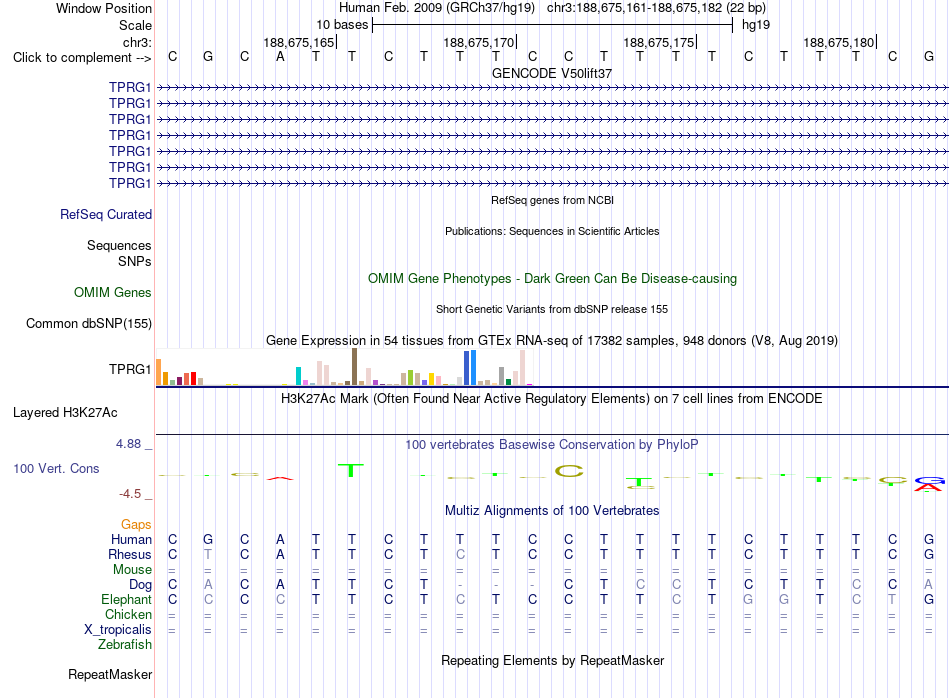
Task: Click the chr3: base position label
Action: tap(138, 42)
